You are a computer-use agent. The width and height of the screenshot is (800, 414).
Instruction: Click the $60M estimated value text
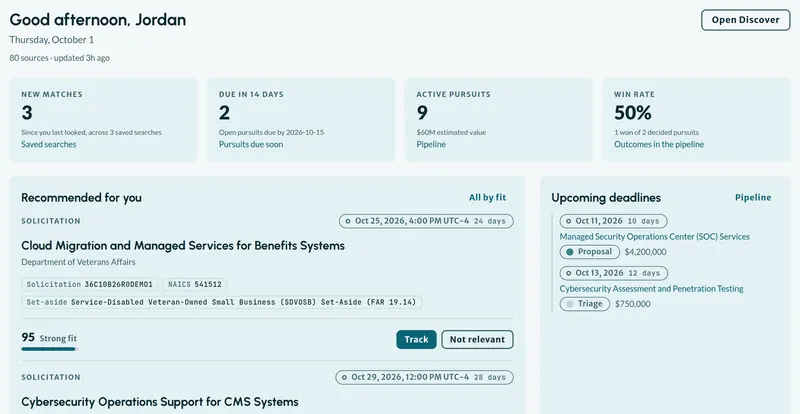451,133
